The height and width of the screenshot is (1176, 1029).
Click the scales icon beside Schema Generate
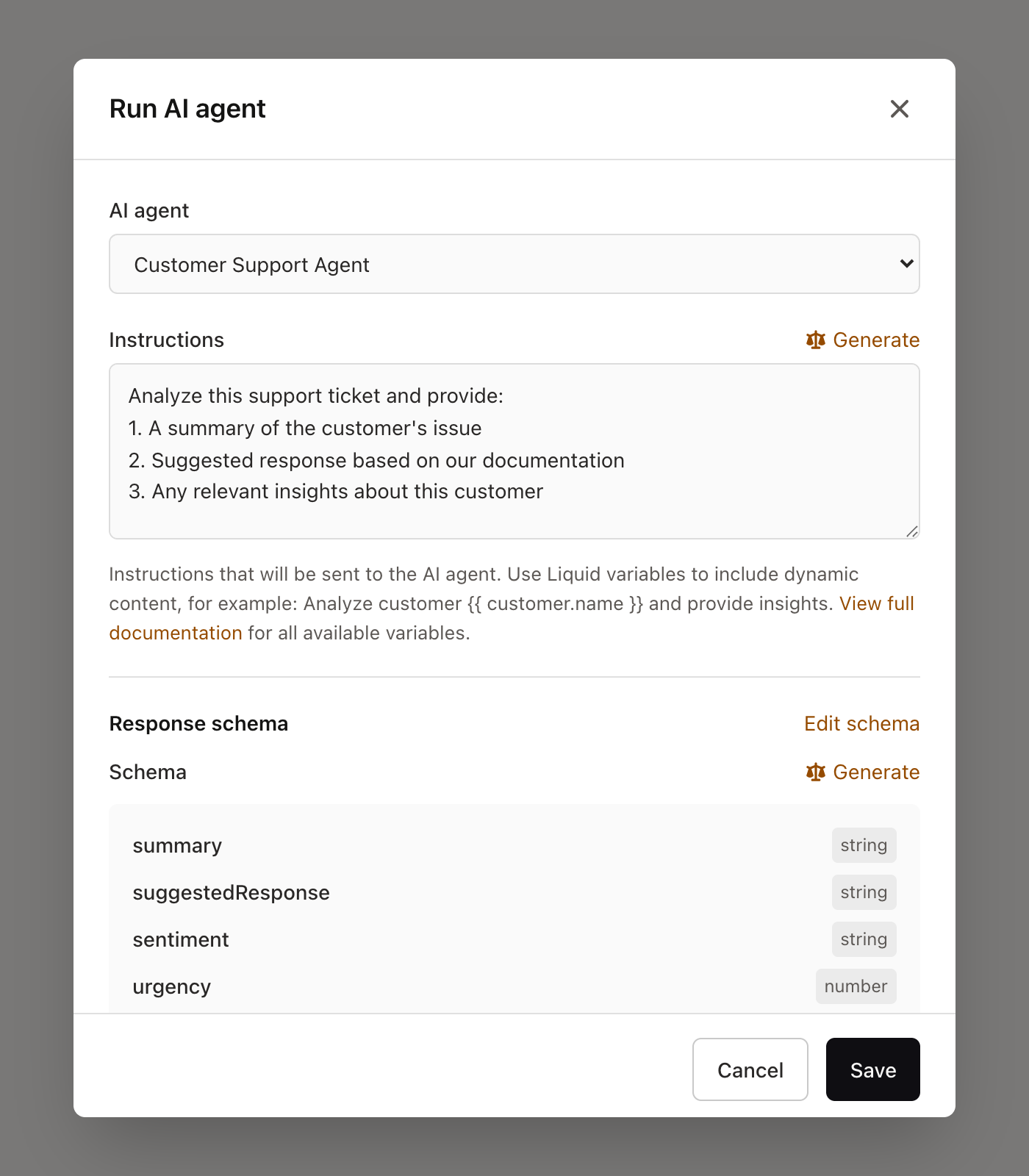815,772
